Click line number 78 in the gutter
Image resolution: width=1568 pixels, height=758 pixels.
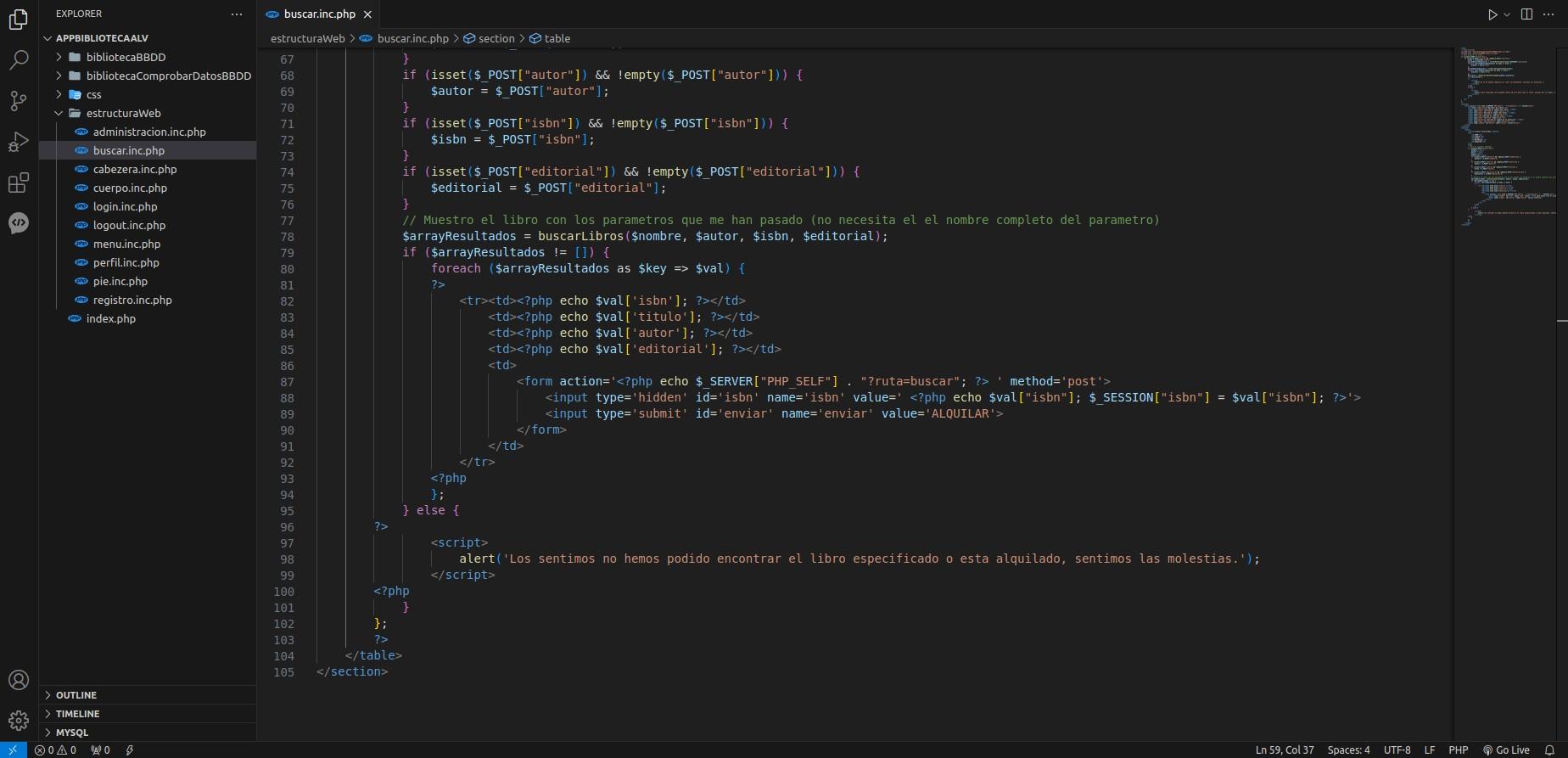pyautogui.click(x=287, y=237)
